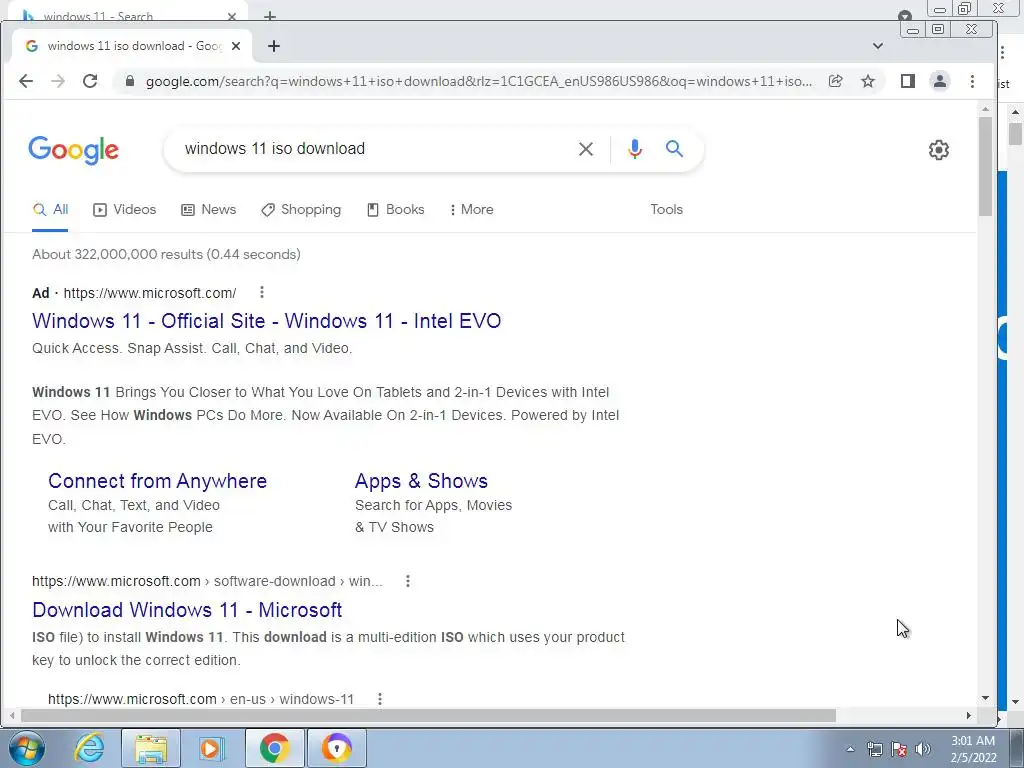
Task: Go back to previous page in Chrome
Action: [25, 81]
